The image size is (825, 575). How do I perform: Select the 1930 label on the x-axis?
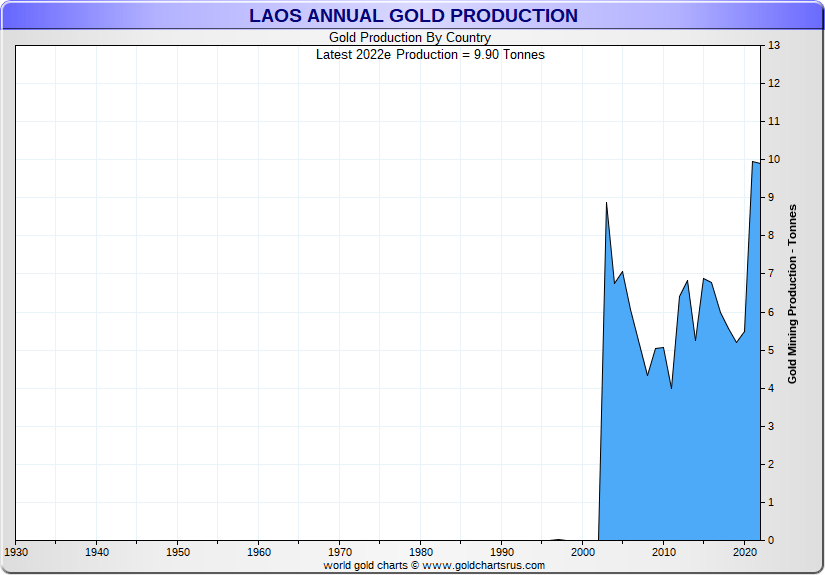click(16, 552)
